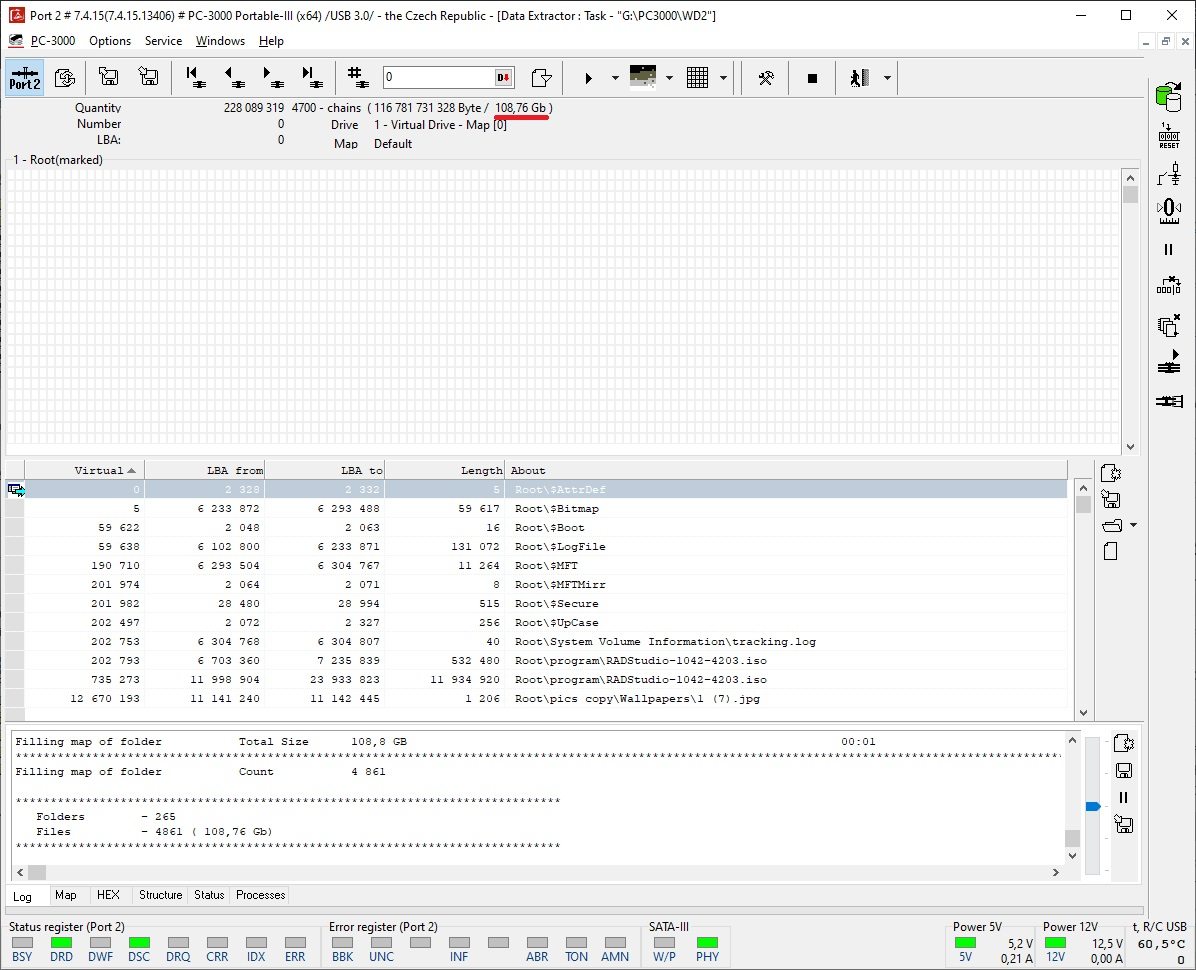Image resolution: width=1196 pixels, height=970 pixels.
Task: Click the tools (hammer and wrench) icon
Action: pos(766,78)
